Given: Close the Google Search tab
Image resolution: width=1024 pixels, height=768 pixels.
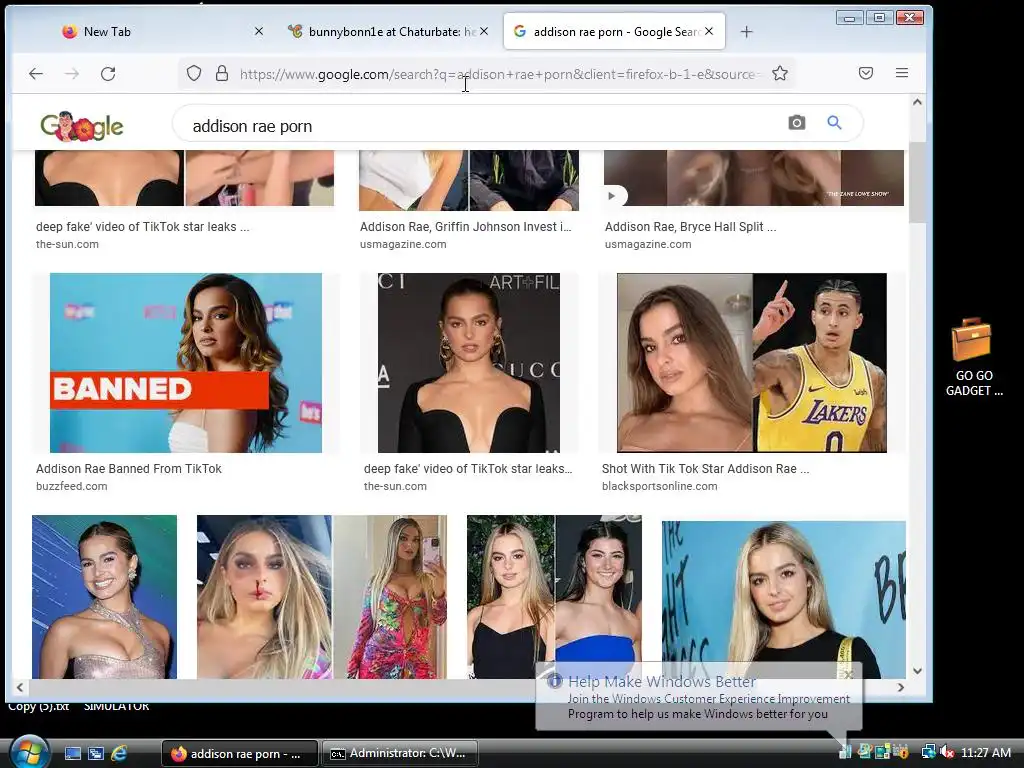Looking at the screenshot, I should [x=709, y=31].
